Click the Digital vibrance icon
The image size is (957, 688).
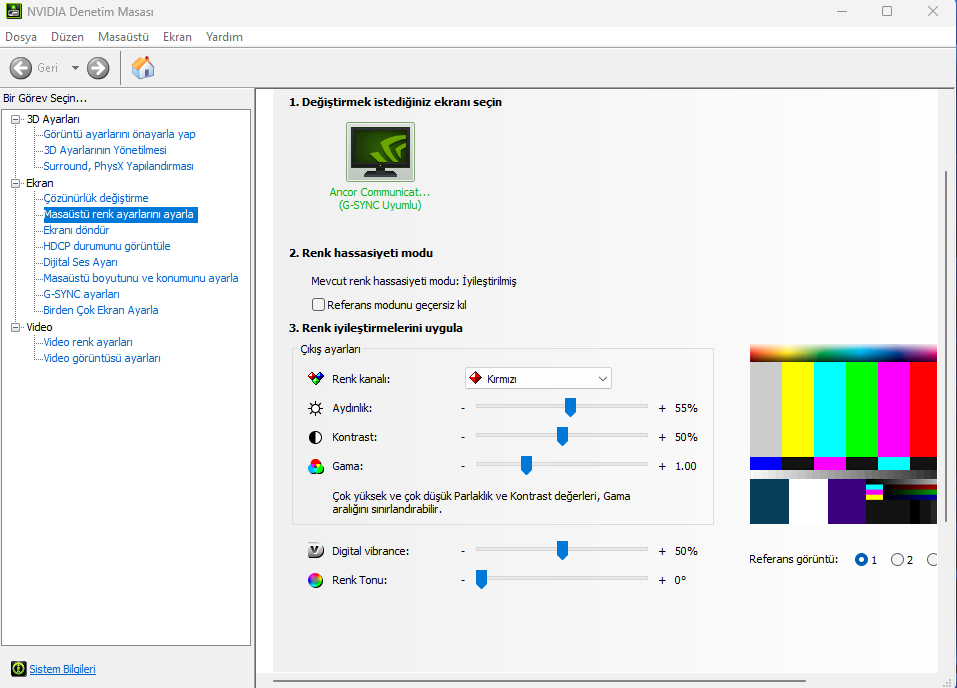tap(316, 551)
